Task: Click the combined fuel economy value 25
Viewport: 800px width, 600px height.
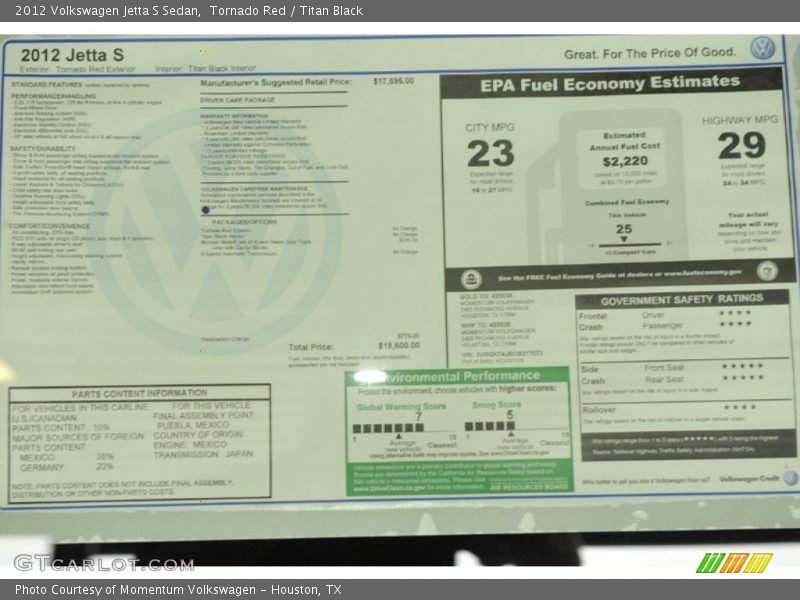Action: click(x=623, y=229)
